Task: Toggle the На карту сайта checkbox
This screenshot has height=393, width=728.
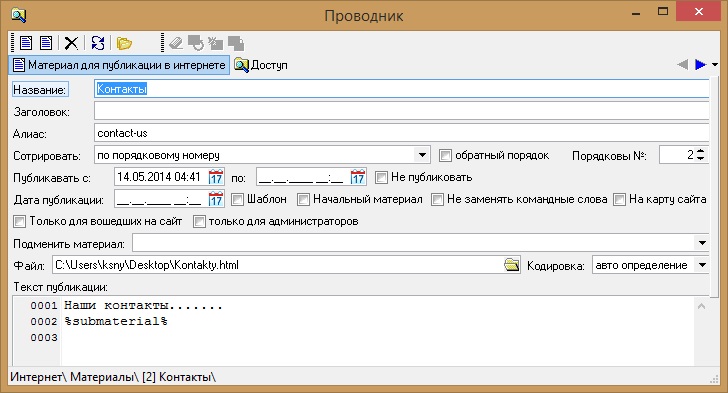Action: pyautogui.click(x=619, y=199)
